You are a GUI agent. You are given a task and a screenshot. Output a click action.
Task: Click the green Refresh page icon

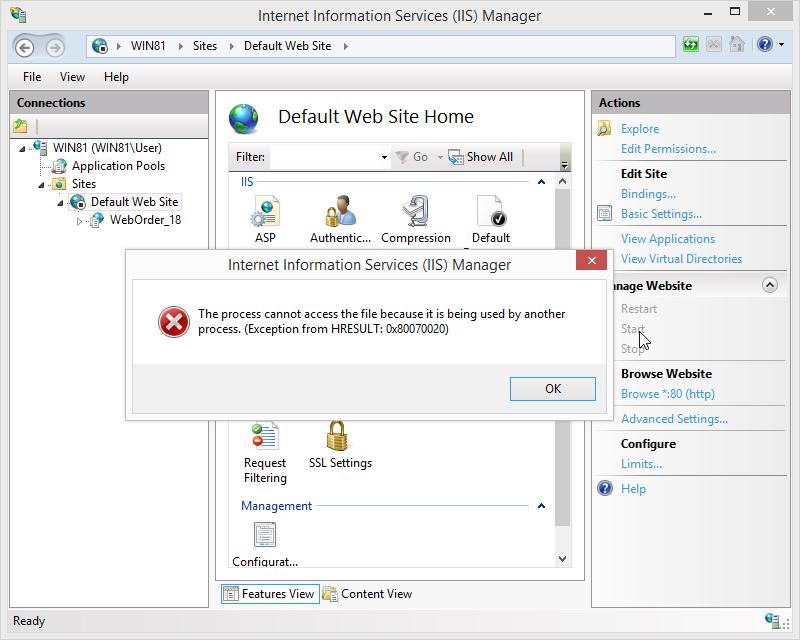coord(690,45)
